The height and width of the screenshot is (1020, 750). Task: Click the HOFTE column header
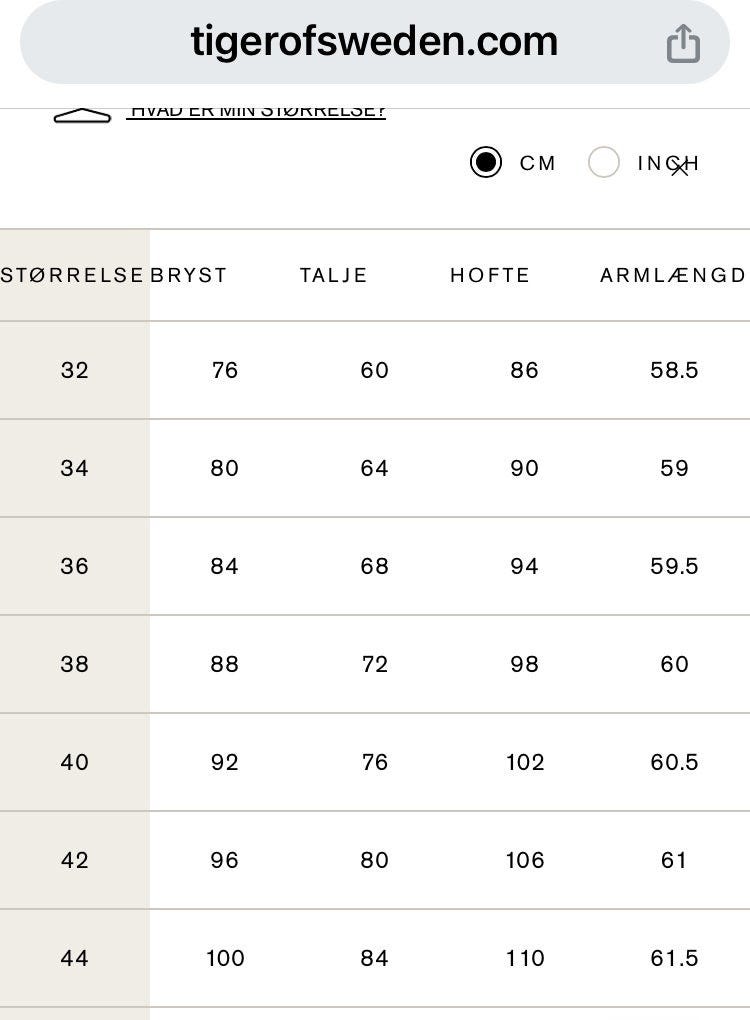pos(490,275)
